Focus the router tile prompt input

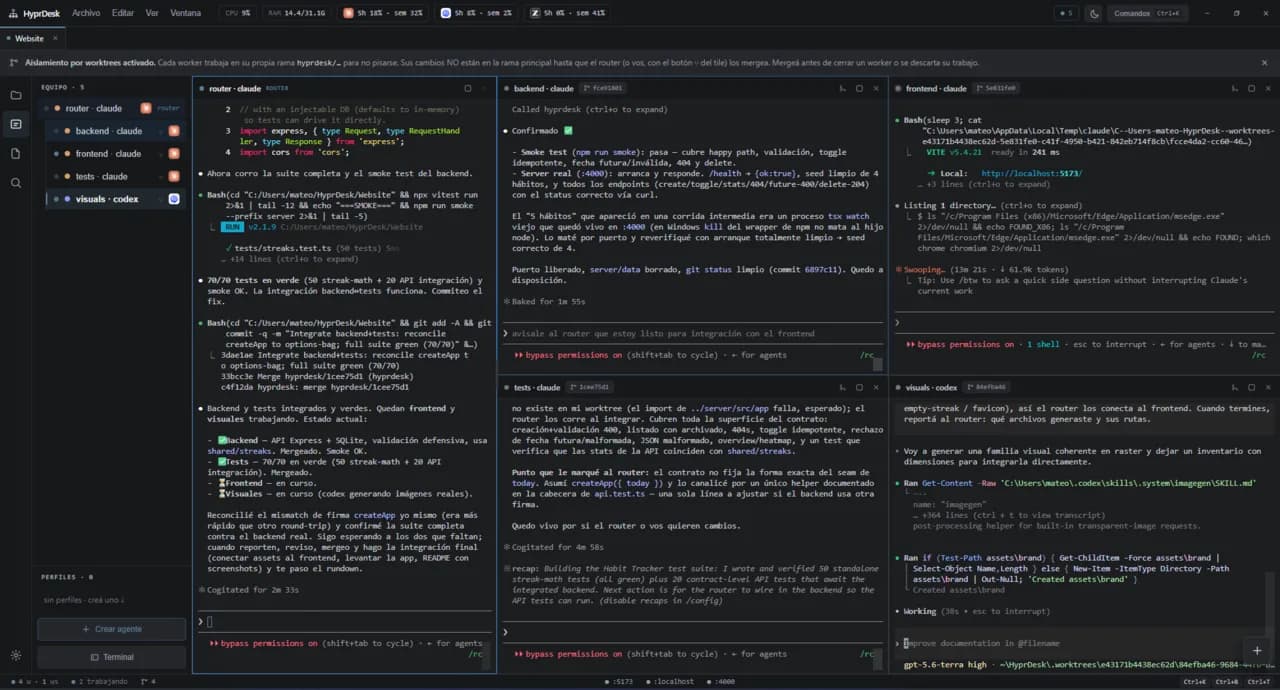pyautogui.click(x=345, y=621)
